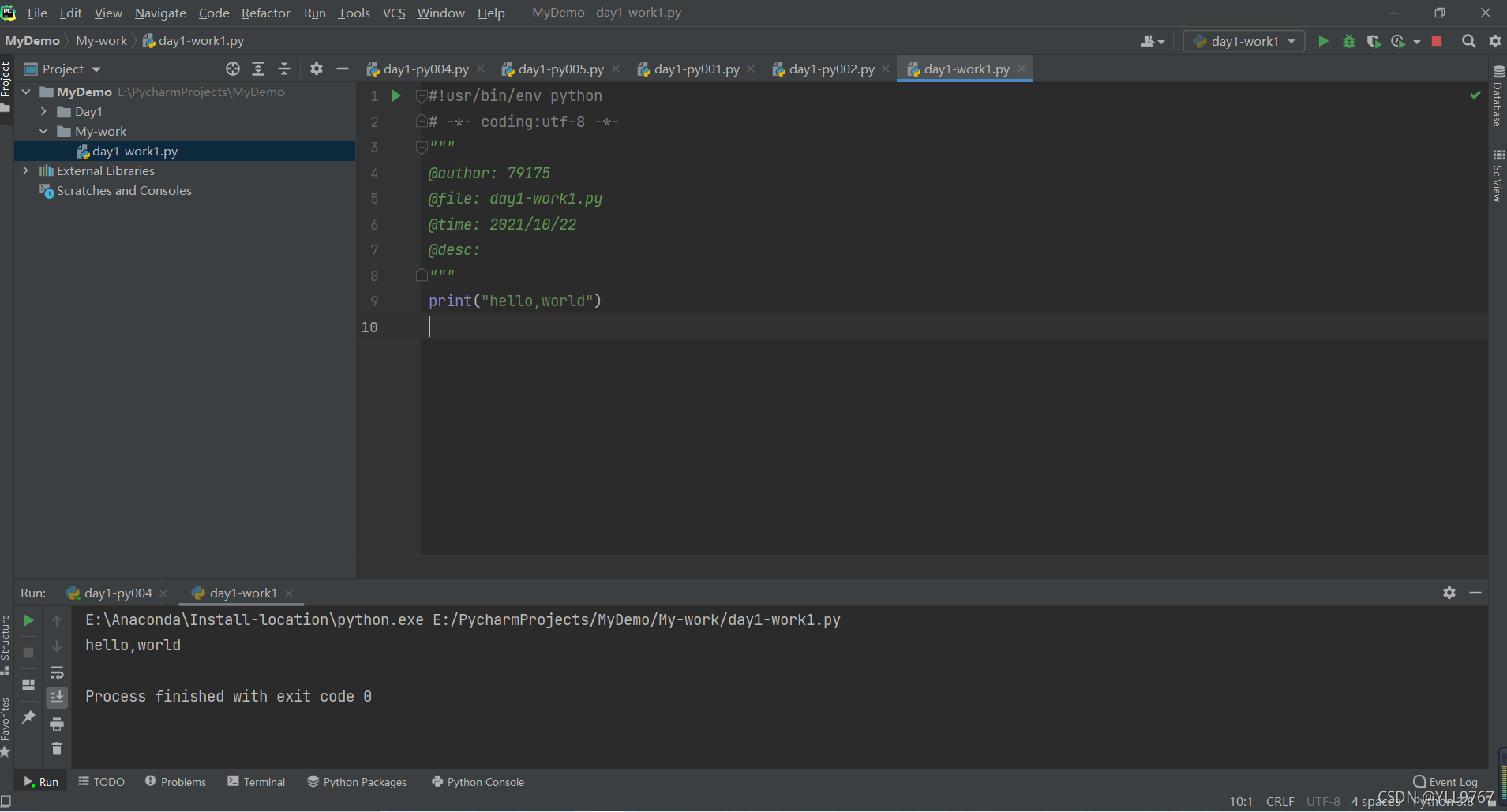Hide the Project panel with minus icon

(x=343, y=69)
